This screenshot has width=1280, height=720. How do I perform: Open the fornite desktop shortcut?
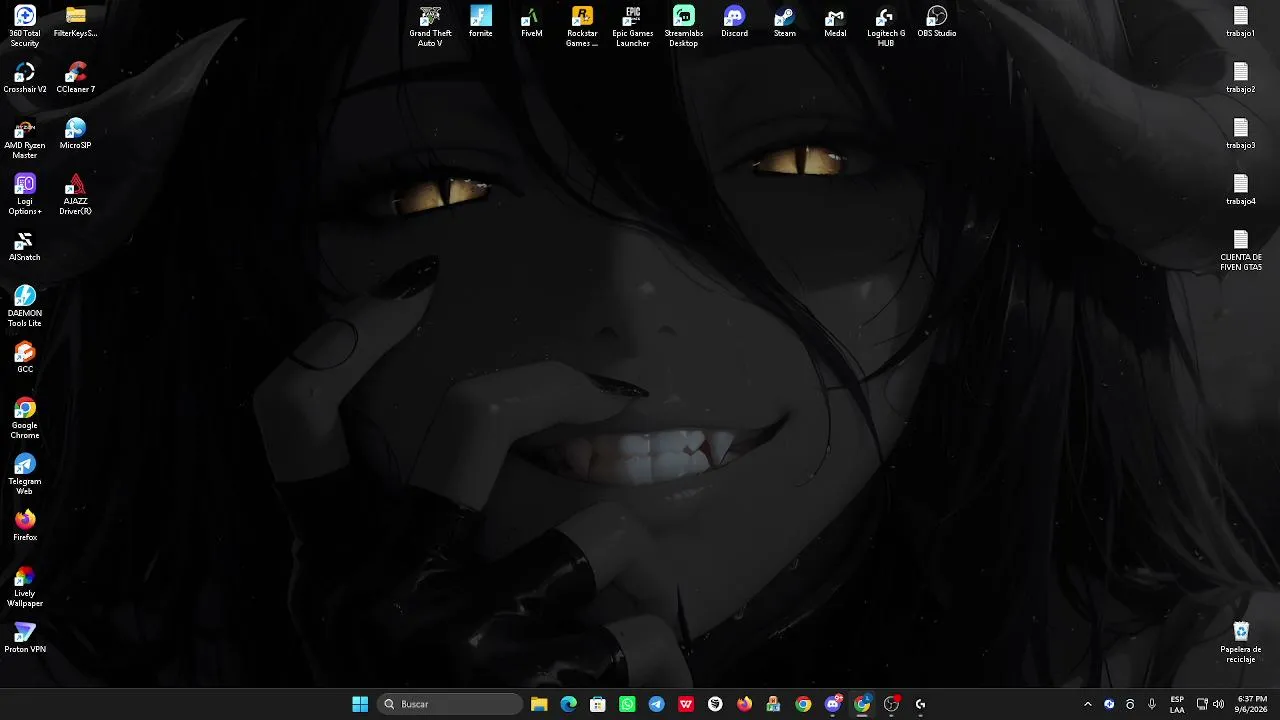tap(481, 21)
